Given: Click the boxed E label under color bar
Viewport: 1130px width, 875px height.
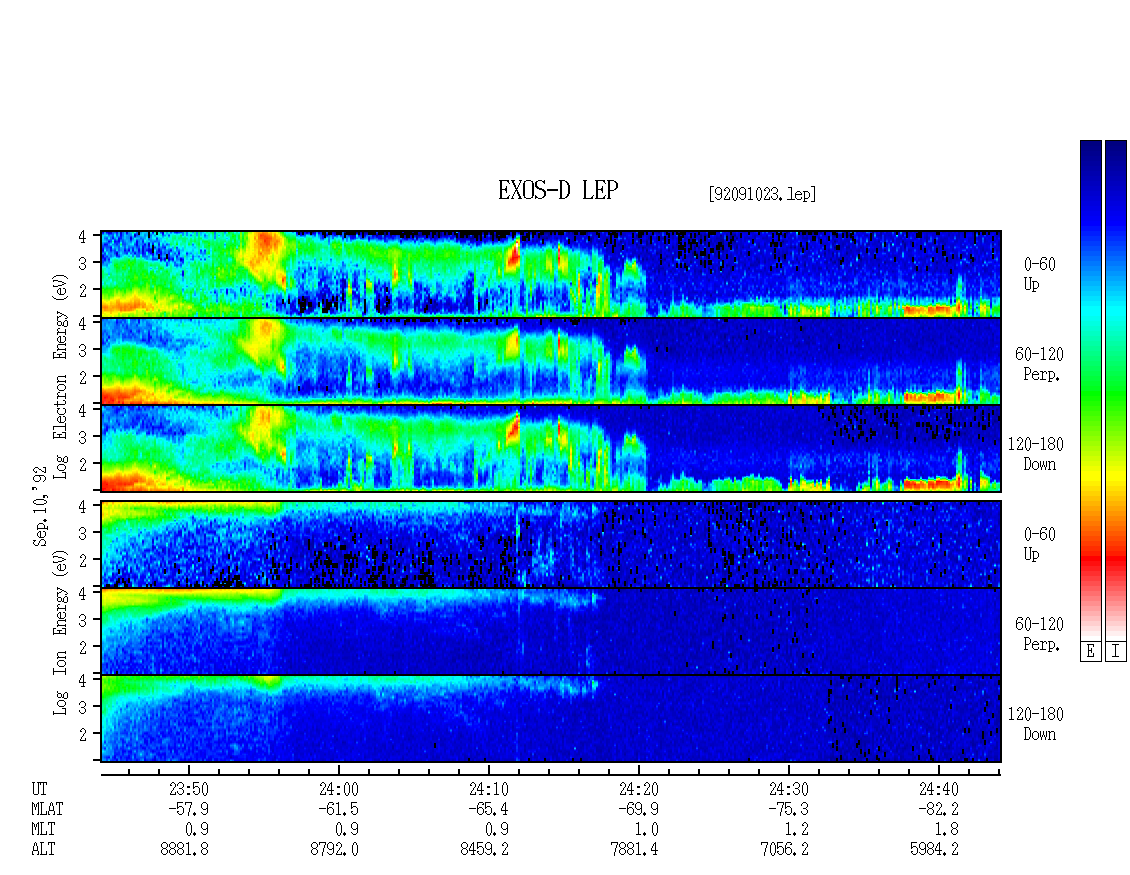Looking at the screenshot, I should [1090, 652].
